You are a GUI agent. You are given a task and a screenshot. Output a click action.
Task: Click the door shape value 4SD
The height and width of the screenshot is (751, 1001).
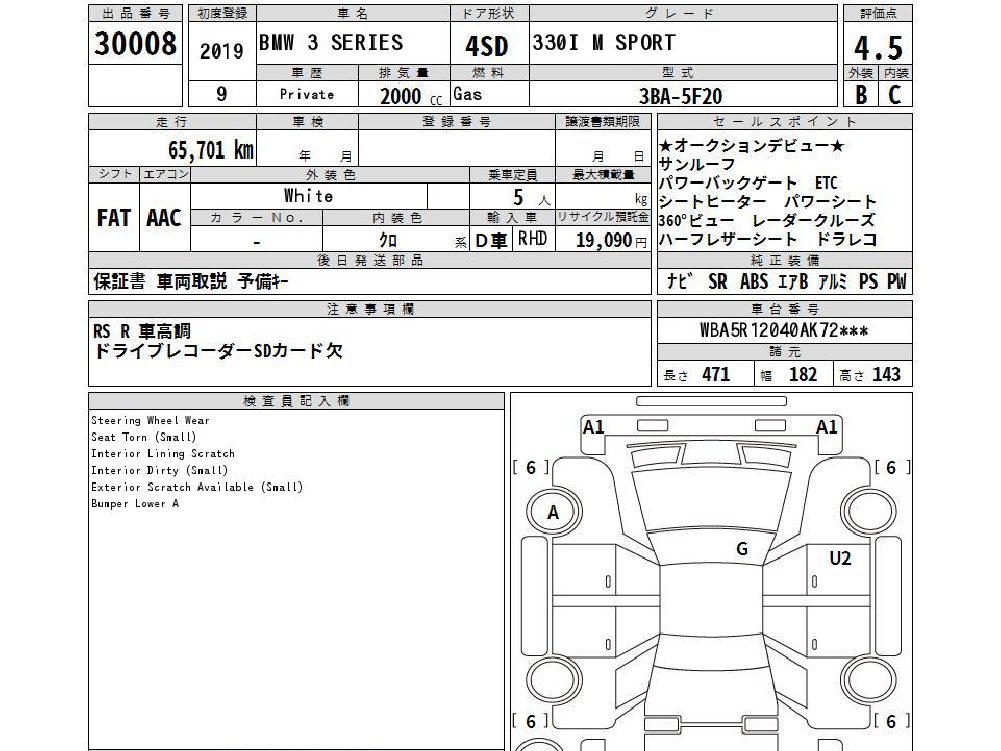[x=486, y=47]
